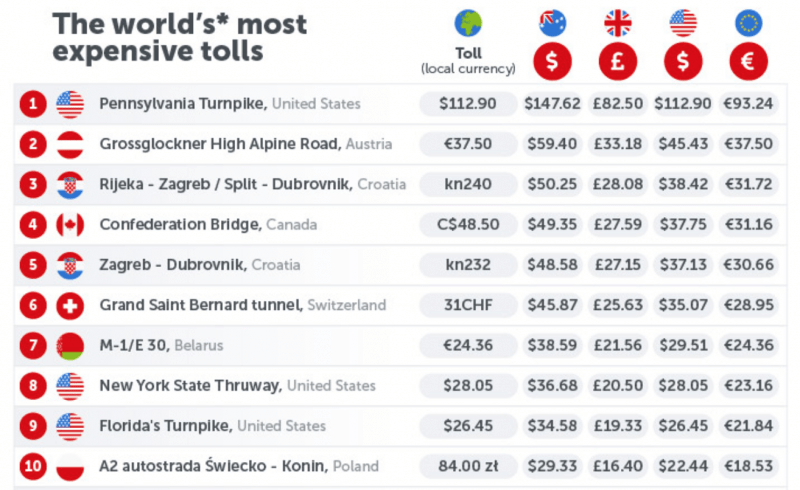Click New York State Thruway label
The image size is (800, 490).
pos(191,385)
